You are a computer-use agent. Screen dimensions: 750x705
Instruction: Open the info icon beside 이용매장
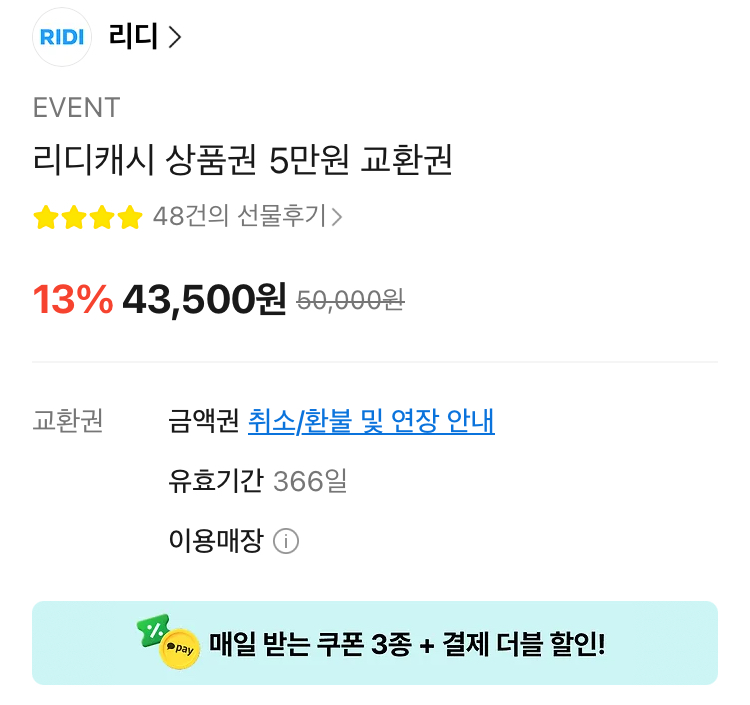[286, 542]
